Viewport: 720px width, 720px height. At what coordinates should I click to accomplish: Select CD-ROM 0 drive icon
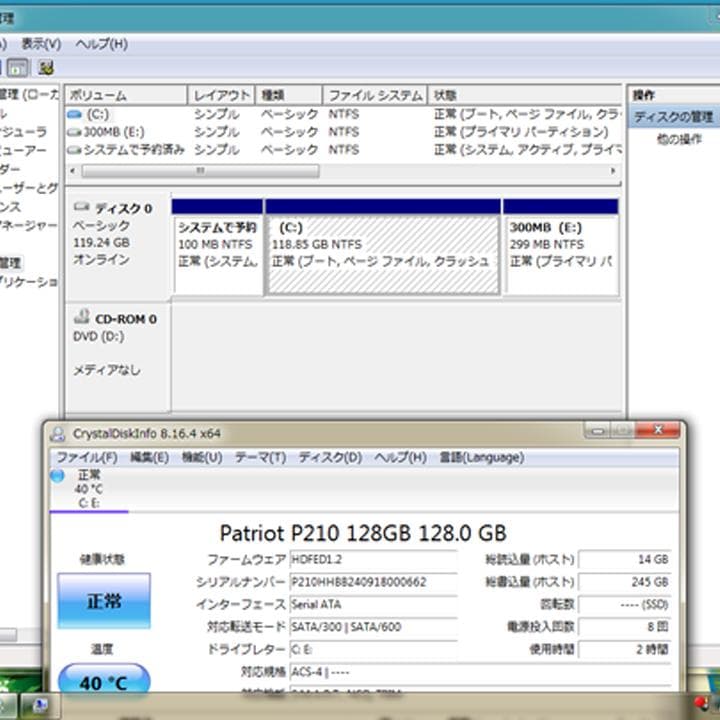click(x=82, y=316)
